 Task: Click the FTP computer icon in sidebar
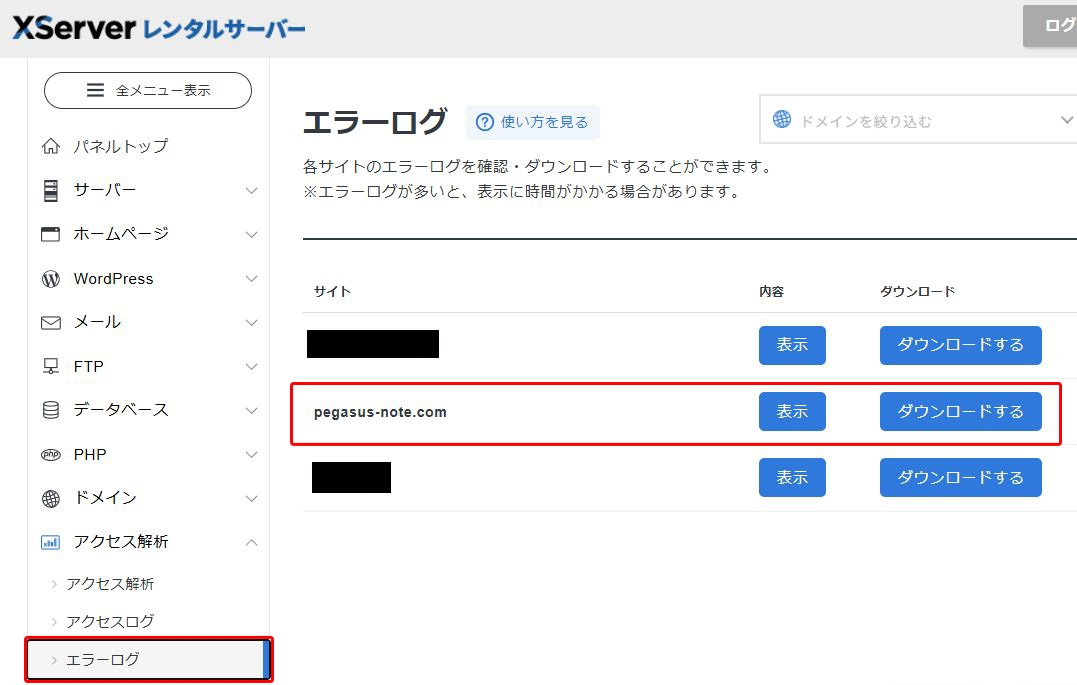click(x=51, y=366)
